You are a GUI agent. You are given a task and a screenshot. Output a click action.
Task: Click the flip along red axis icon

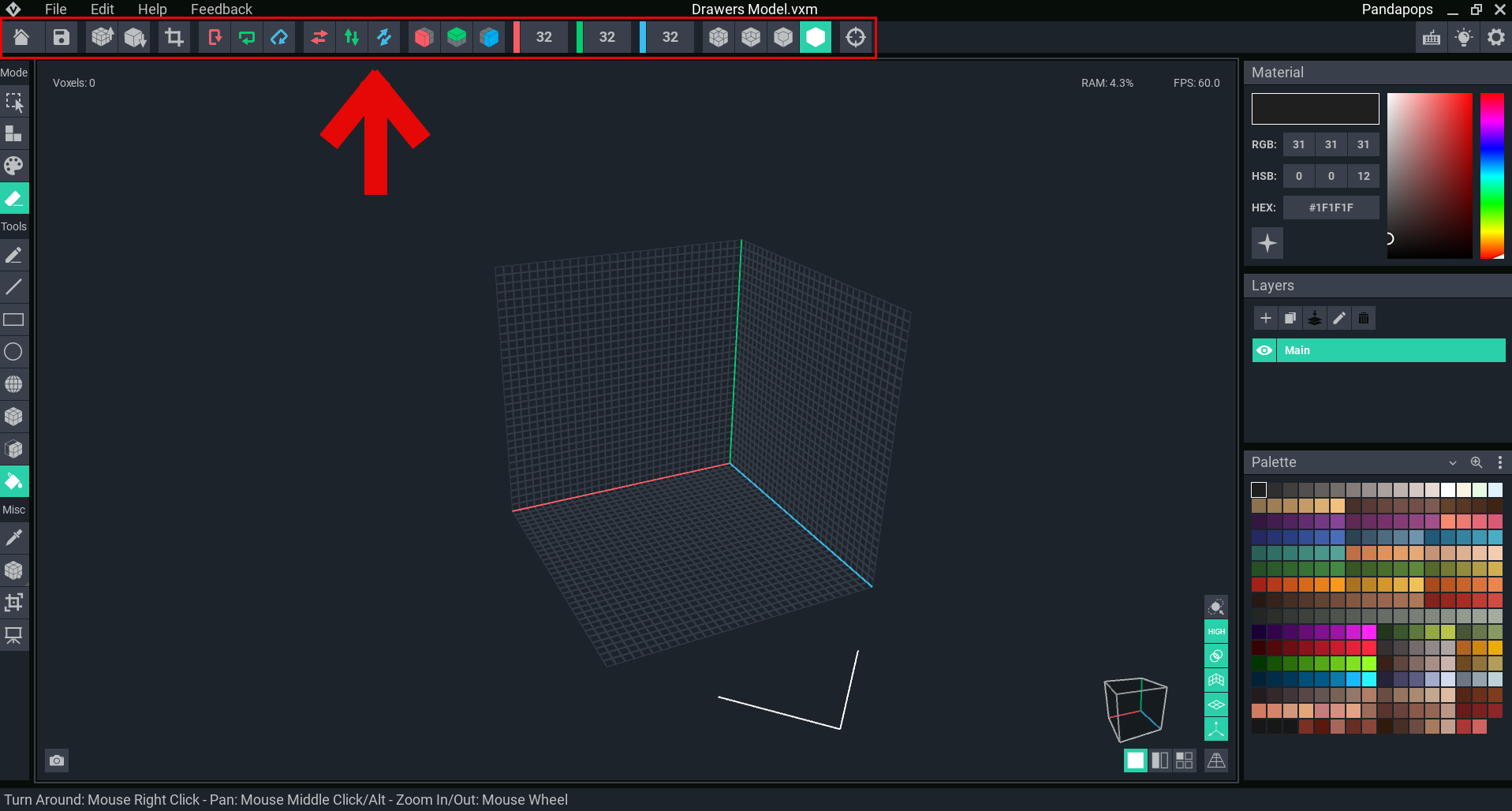(x=319, y=37)
